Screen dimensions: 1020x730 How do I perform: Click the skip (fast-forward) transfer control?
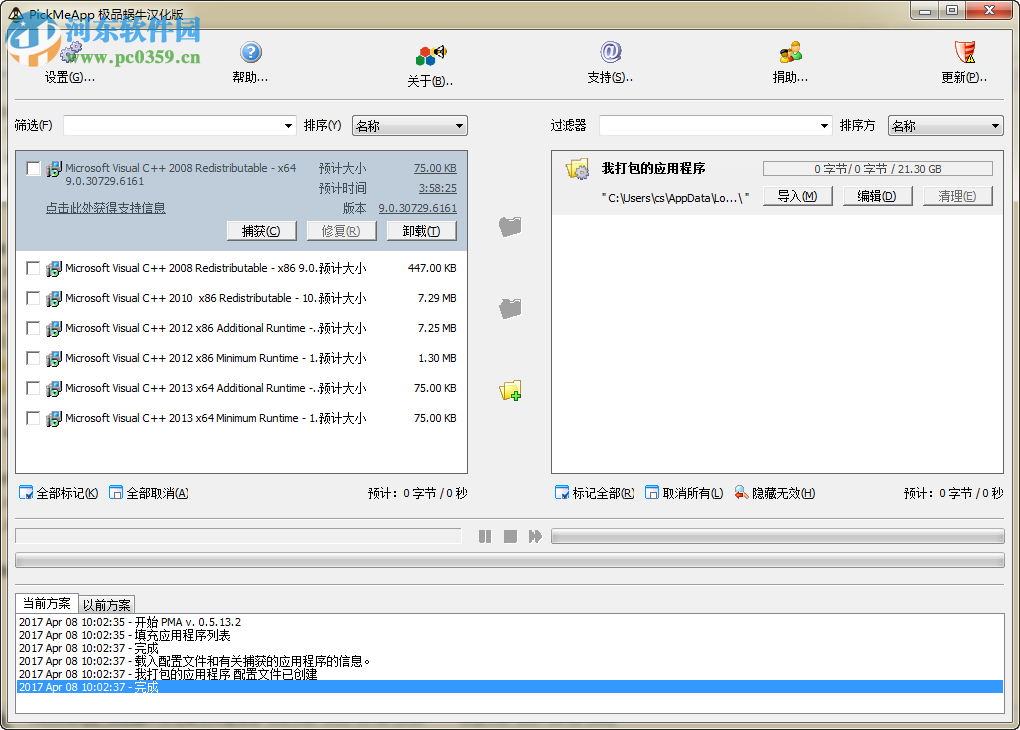535,536
